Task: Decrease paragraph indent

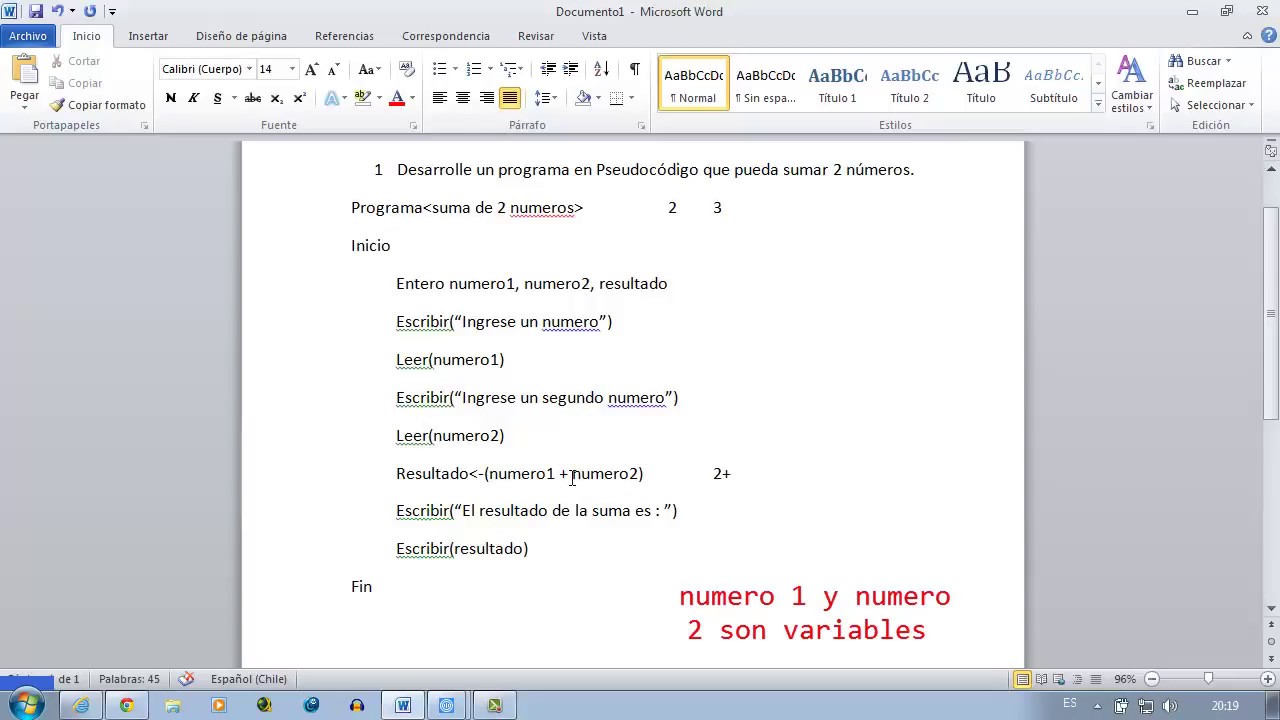Action: click(548, 69)
